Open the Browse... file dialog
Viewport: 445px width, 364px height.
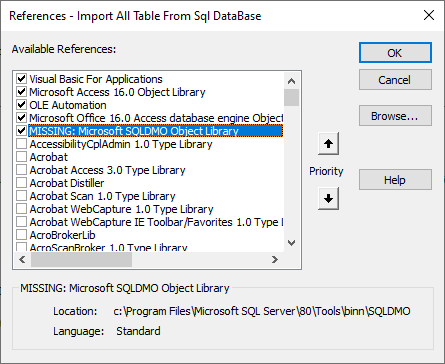point(395,116)
